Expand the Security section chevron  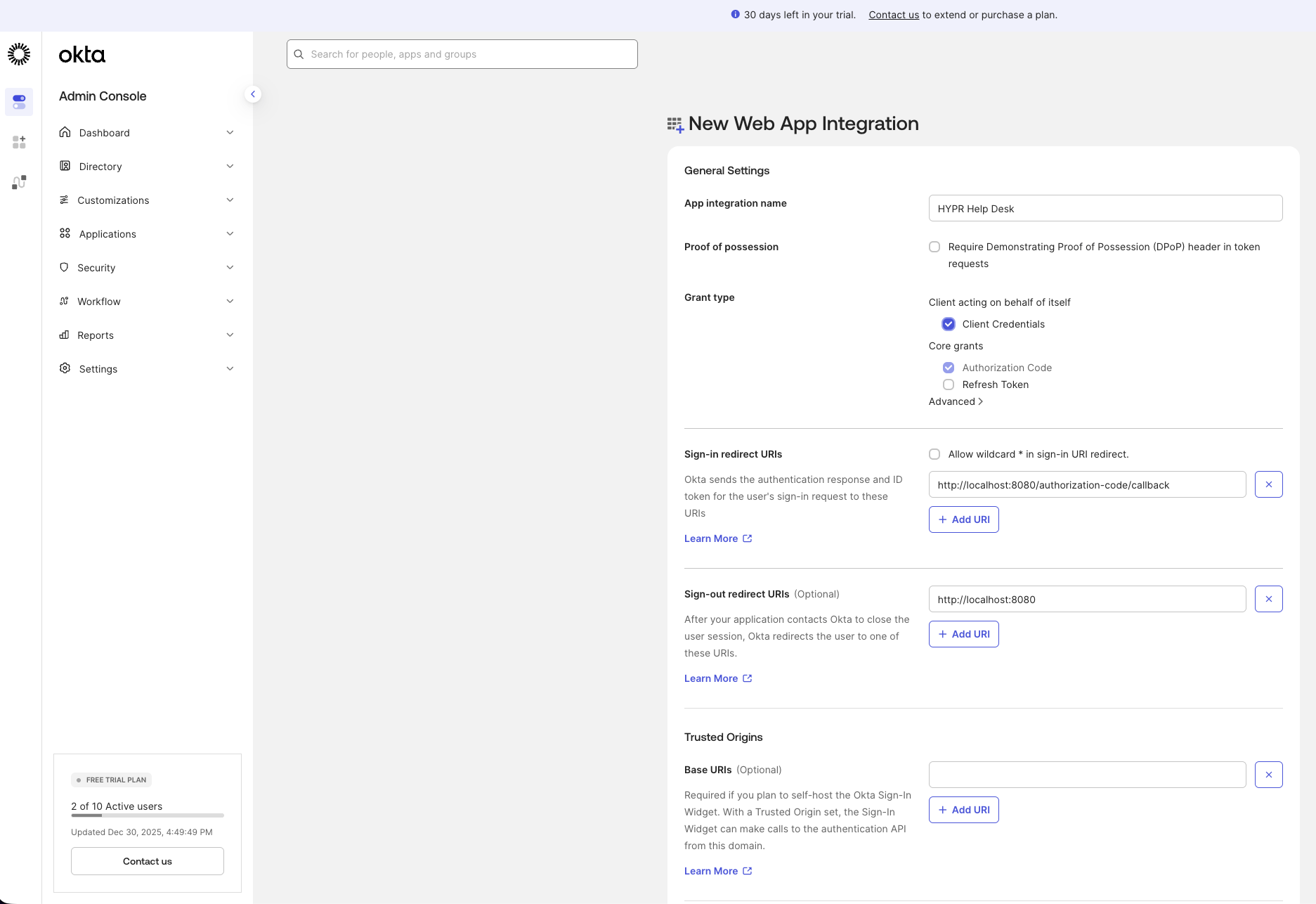click(230, 268)
